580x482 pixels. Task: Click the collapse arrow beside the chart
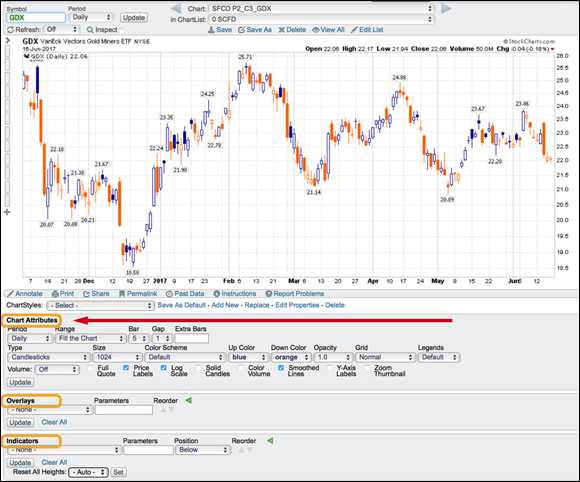(7, 41)
